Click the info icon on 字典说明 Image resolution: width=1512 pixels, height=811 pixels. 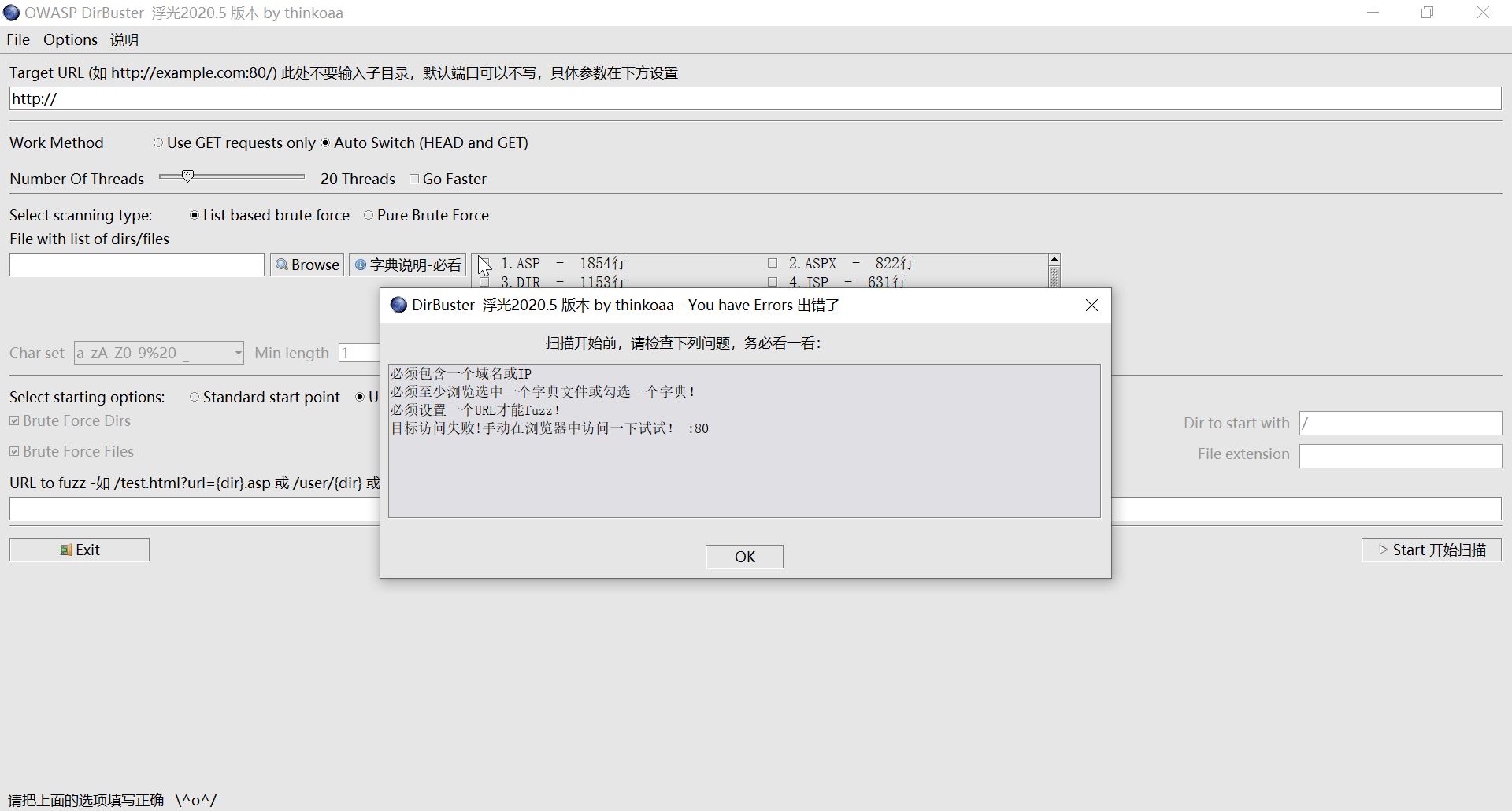tap(361, 265)
